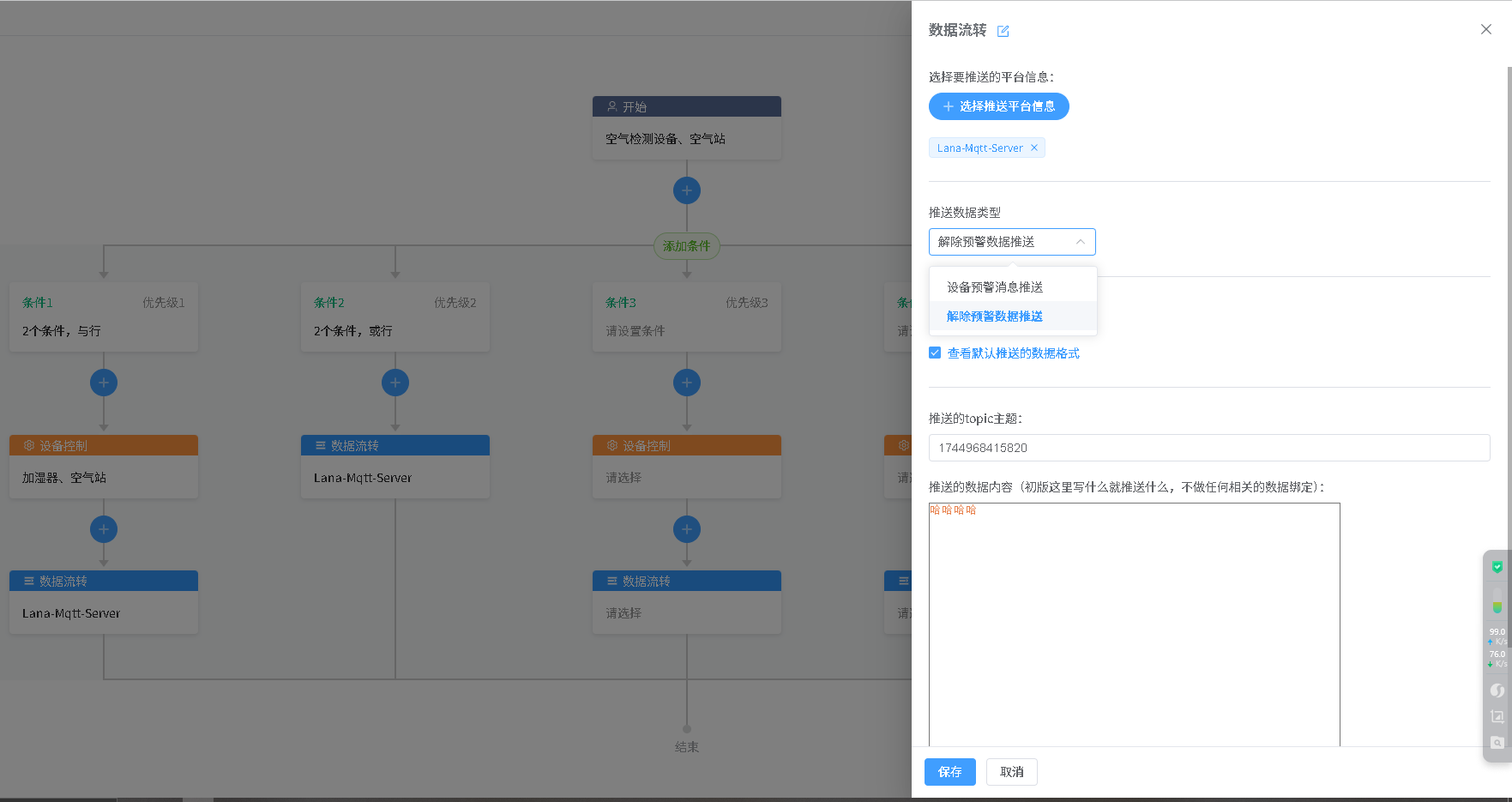Select 设备预警消息推送 option
This screenshot has width=1512, height=802.
995,287
